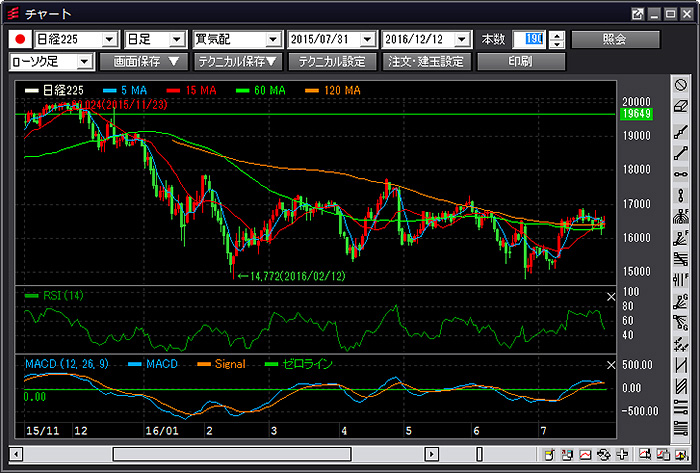700x473 pixels.
Task: Select the clear-all drawings (prohibit) tool
Action: coord(681,85)
